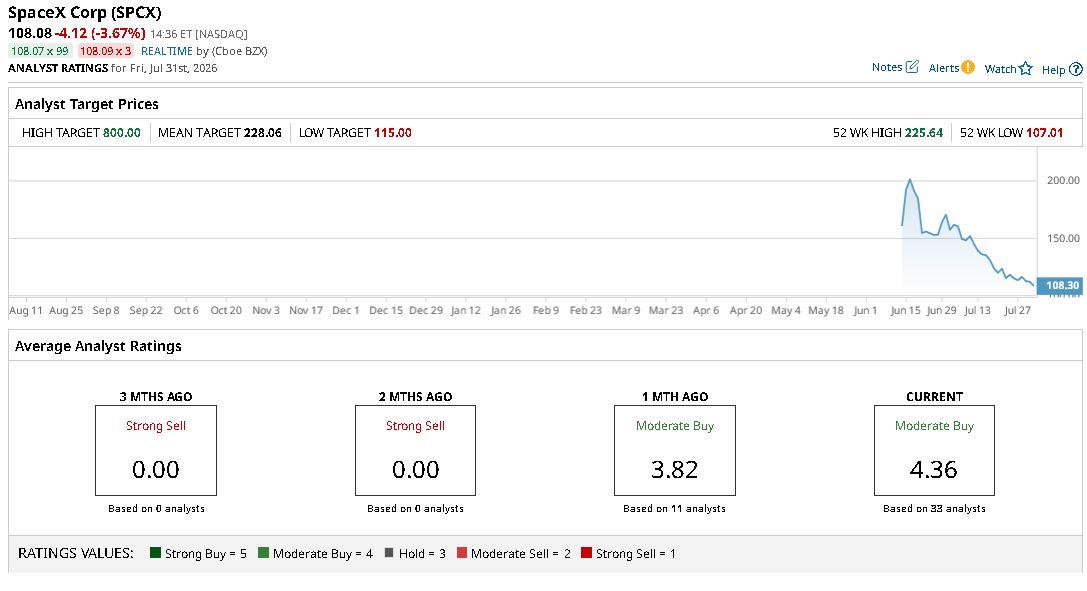The height and width of the screenshot is (591, 1087).
Task: Click the LOW TARGET value 115.00
Action: [x=393, y=132]
